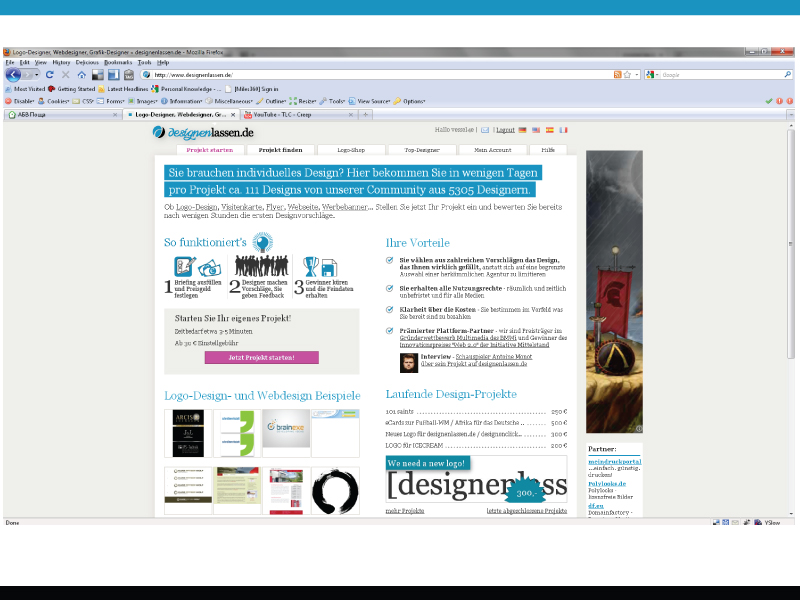Bookmark this page with the star icon
800x600 pixels.
pos(627,74)
